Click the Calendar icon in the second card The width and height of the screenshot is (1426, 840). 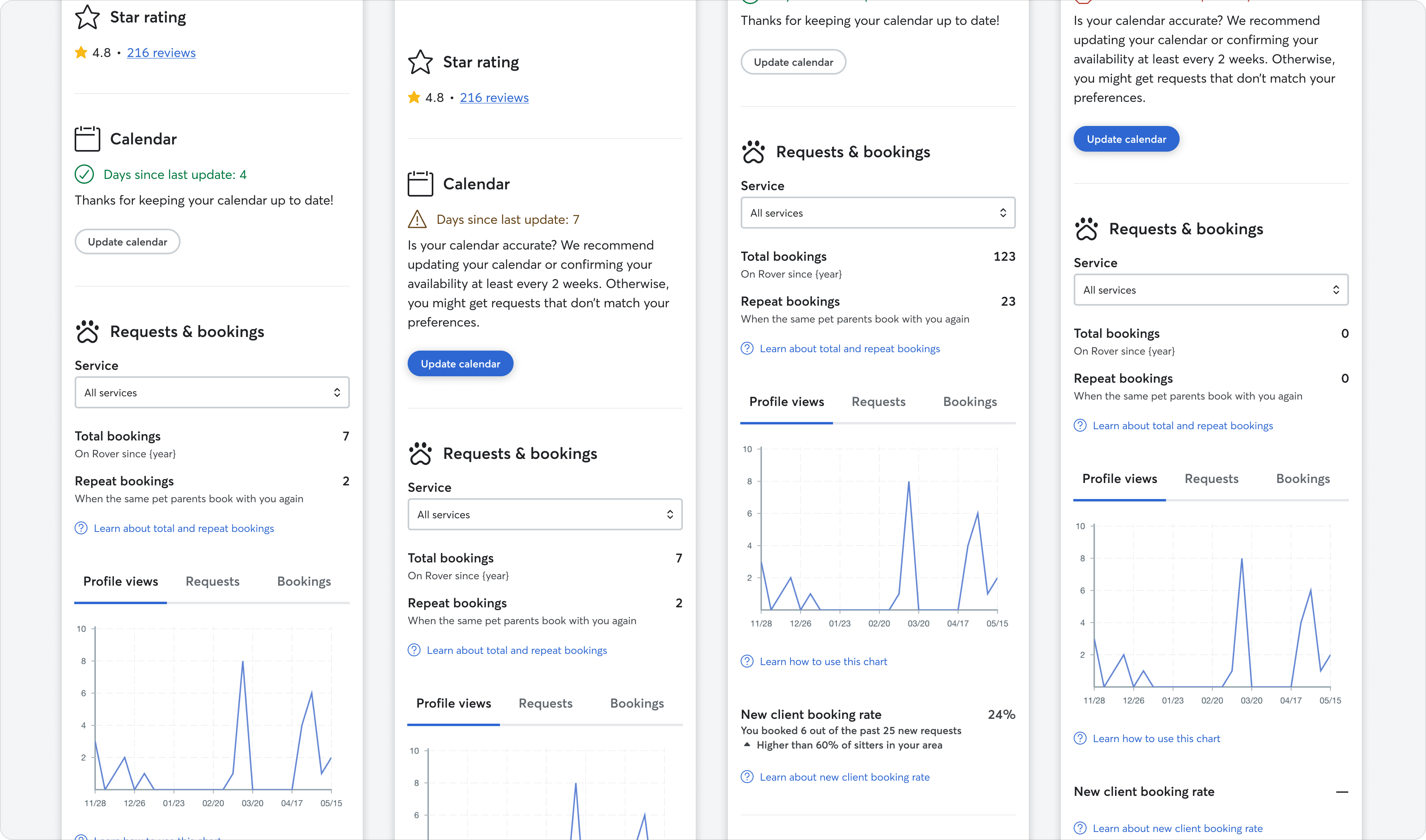click(x=420, y=184)
